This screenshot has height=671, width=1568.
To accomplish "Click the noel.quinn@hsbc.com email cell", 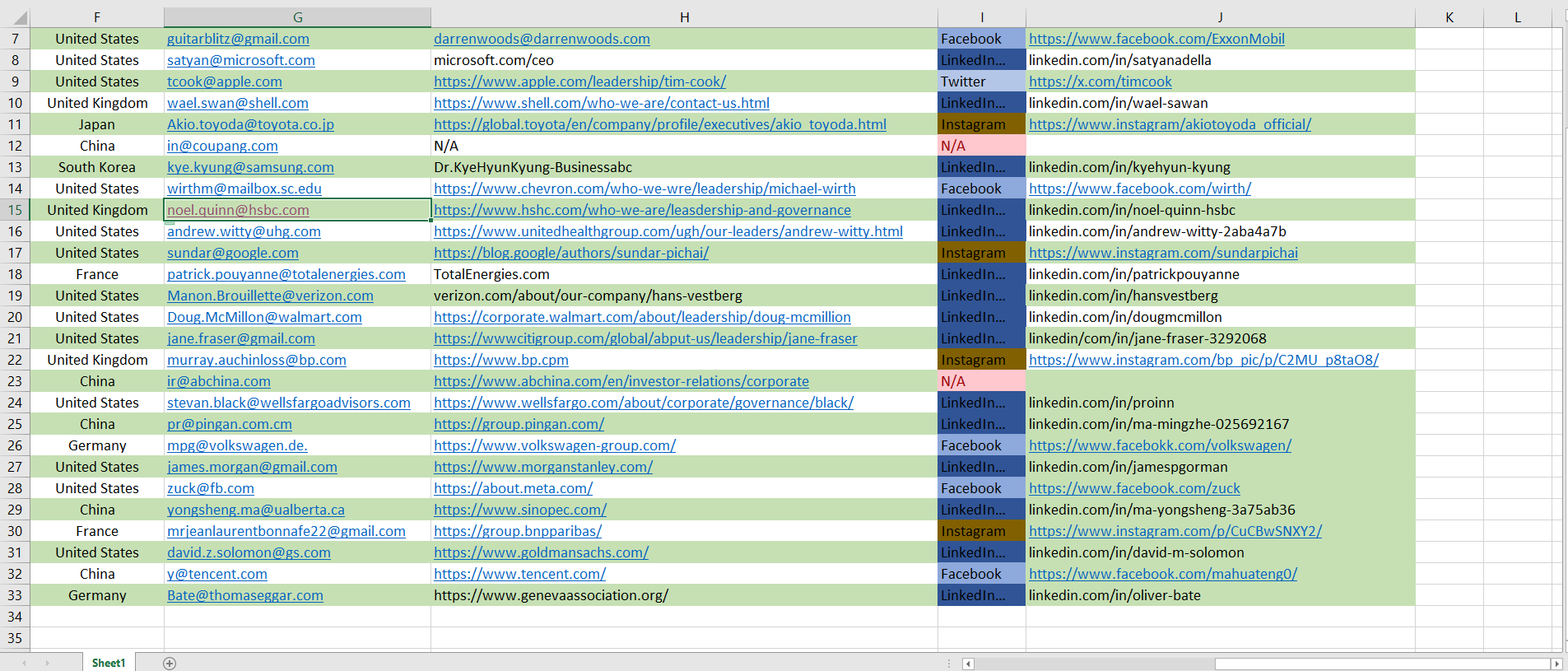I will pos(297,210).
